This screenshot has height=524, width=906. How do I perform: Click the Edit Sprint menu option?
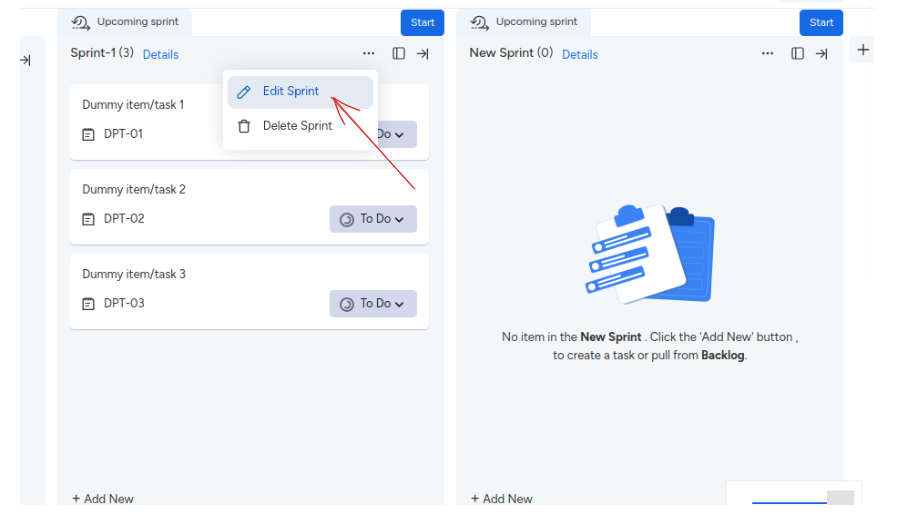[x=290, y=92]
